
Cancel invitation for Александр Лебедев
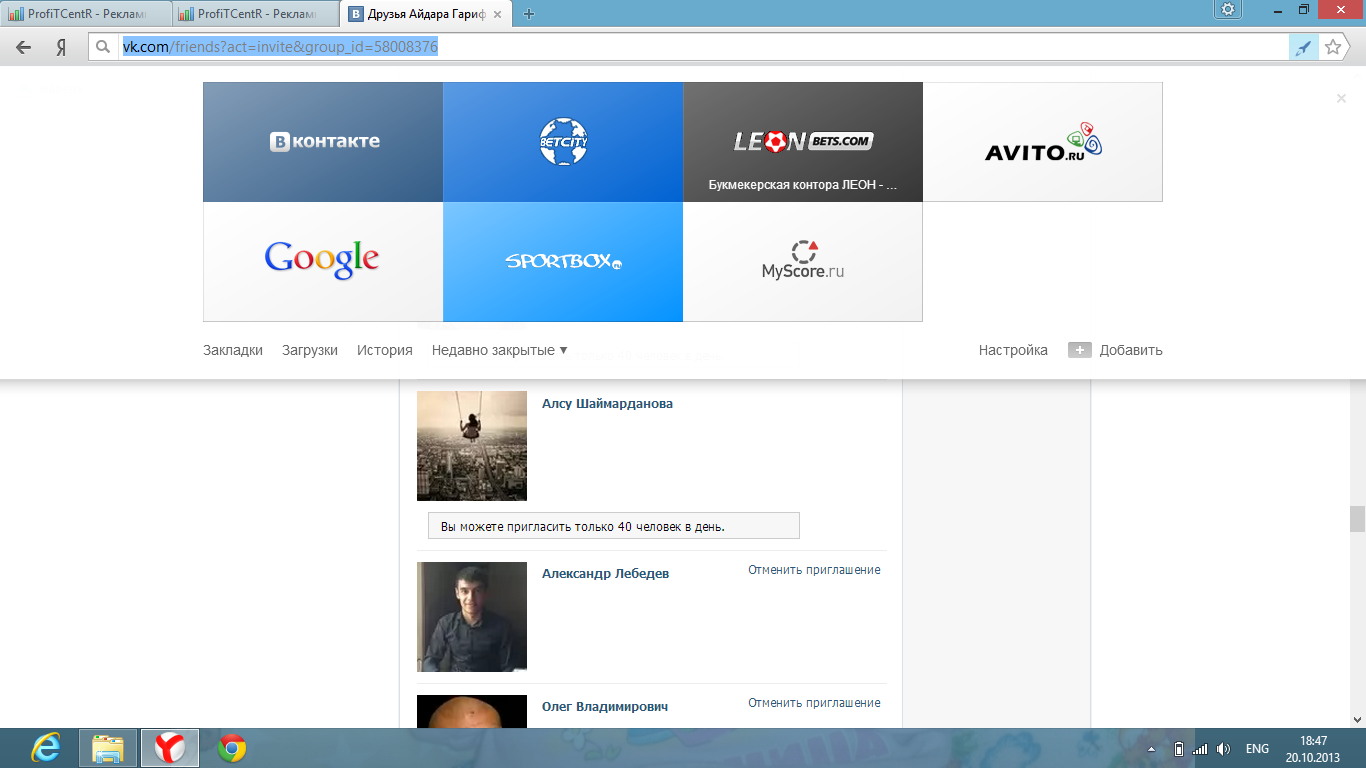click(x=814, y=570)
